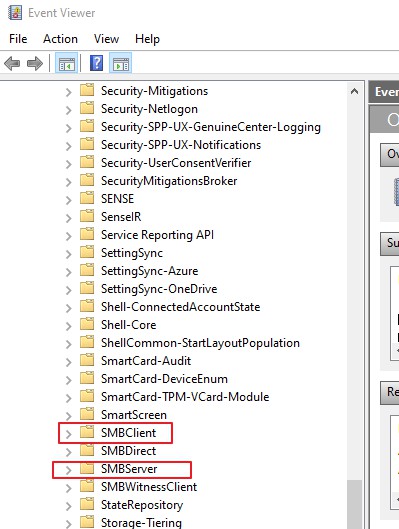Open the File menu
The height and width of the screenshot is (529, 399).
tap(18, 39)
